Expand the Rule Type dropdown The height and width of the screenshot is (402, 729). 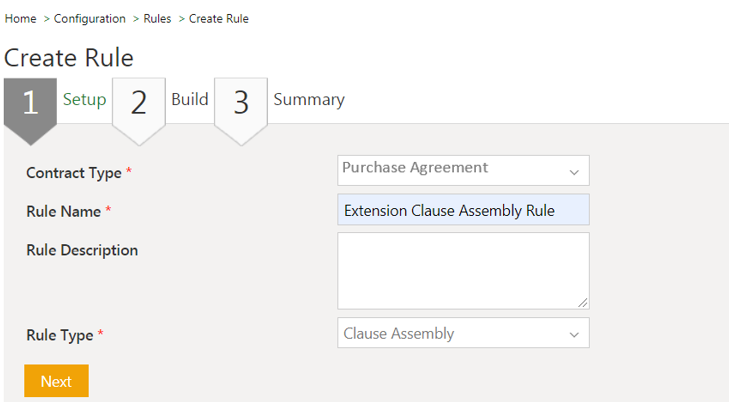(463, 333)
